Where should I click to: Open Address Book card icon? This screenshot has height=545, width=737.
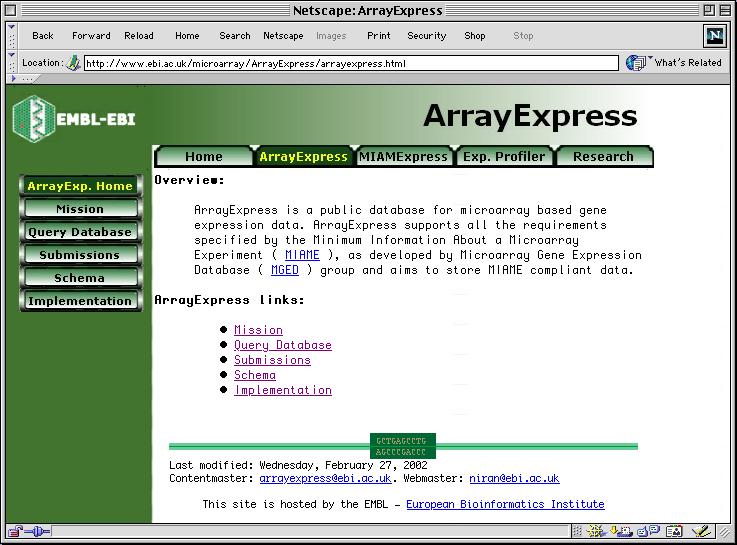tap(674, 531)
